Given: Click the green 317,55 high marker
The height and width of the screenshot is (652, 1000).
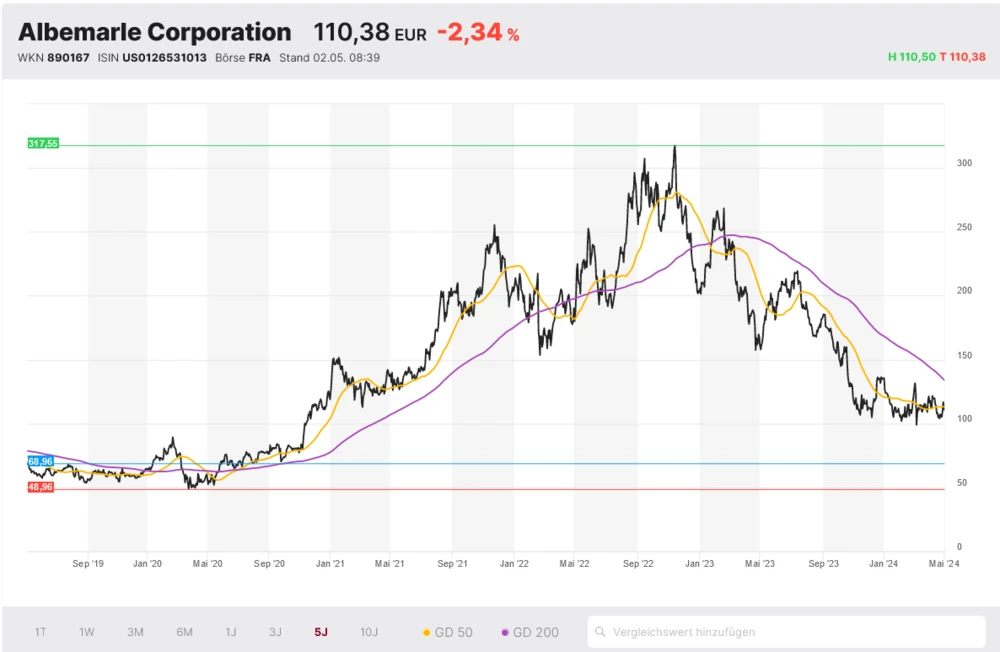Looking at the screenshot, I should coord(43,144).
